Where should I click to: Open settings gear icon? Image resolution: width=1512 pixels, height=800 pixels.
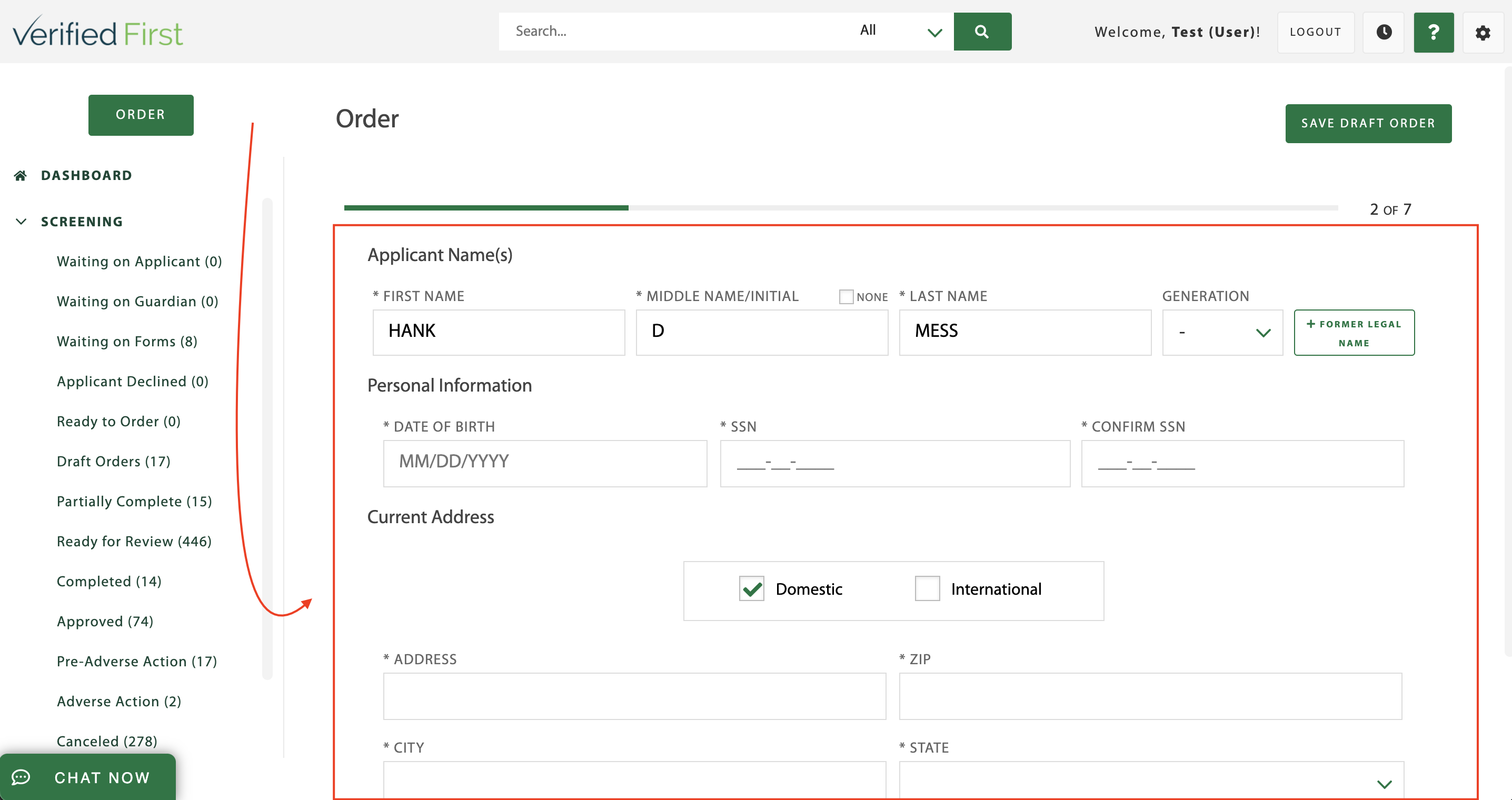(x=1483, y=32)
